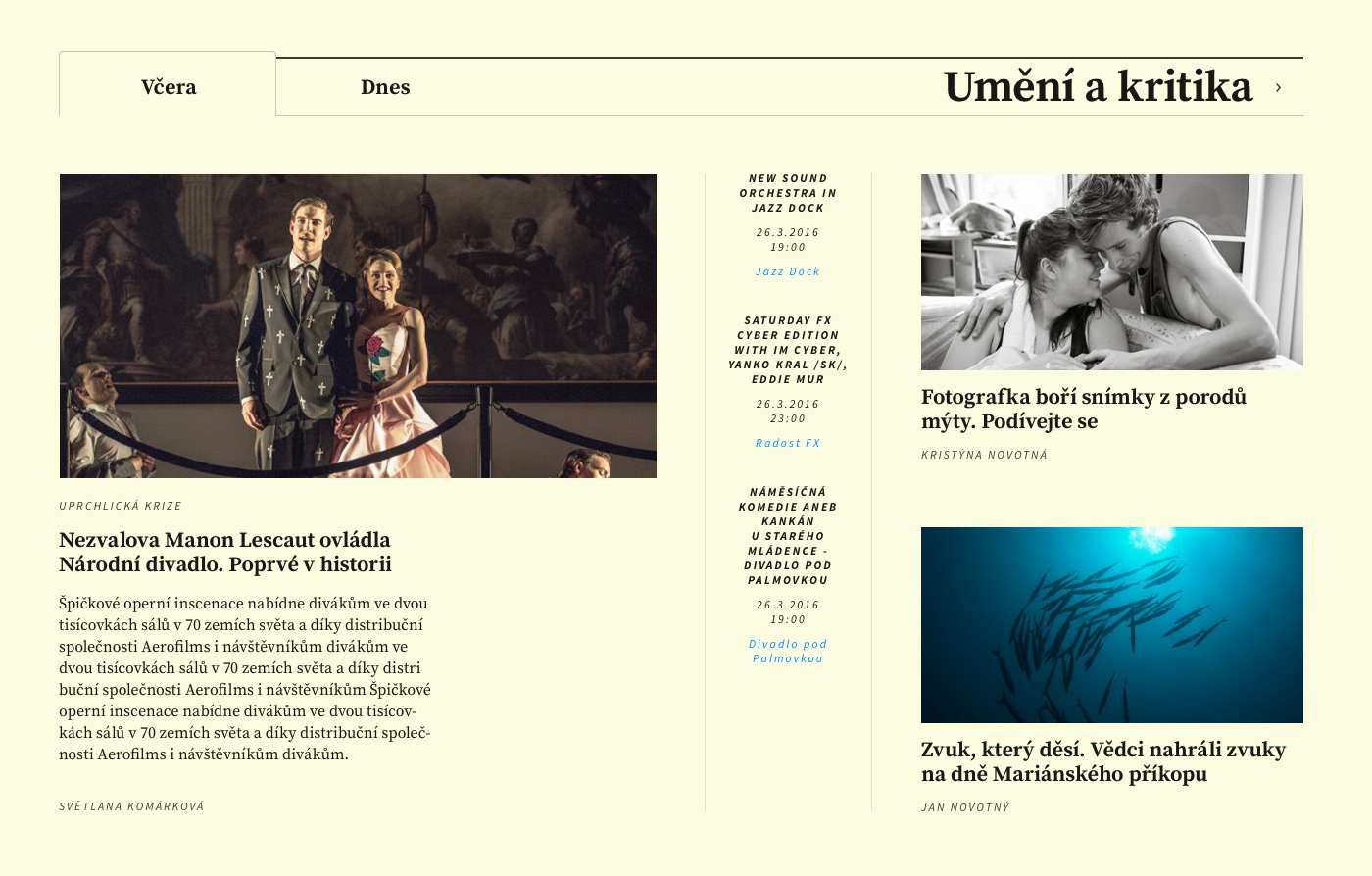
Task: Click author name Kristýna Novotná
Action: [x=984, y=455]
